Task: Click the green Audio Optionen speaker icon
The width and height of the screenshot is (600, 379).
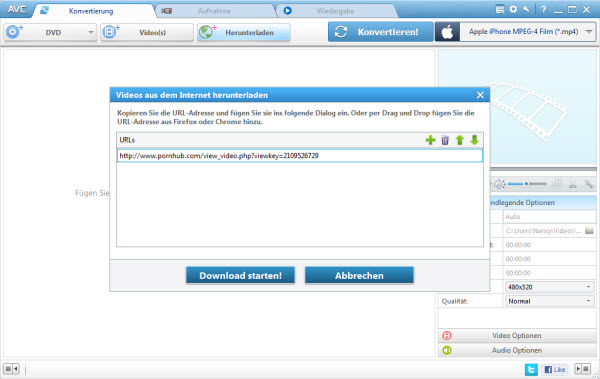Action: point(447,350)
